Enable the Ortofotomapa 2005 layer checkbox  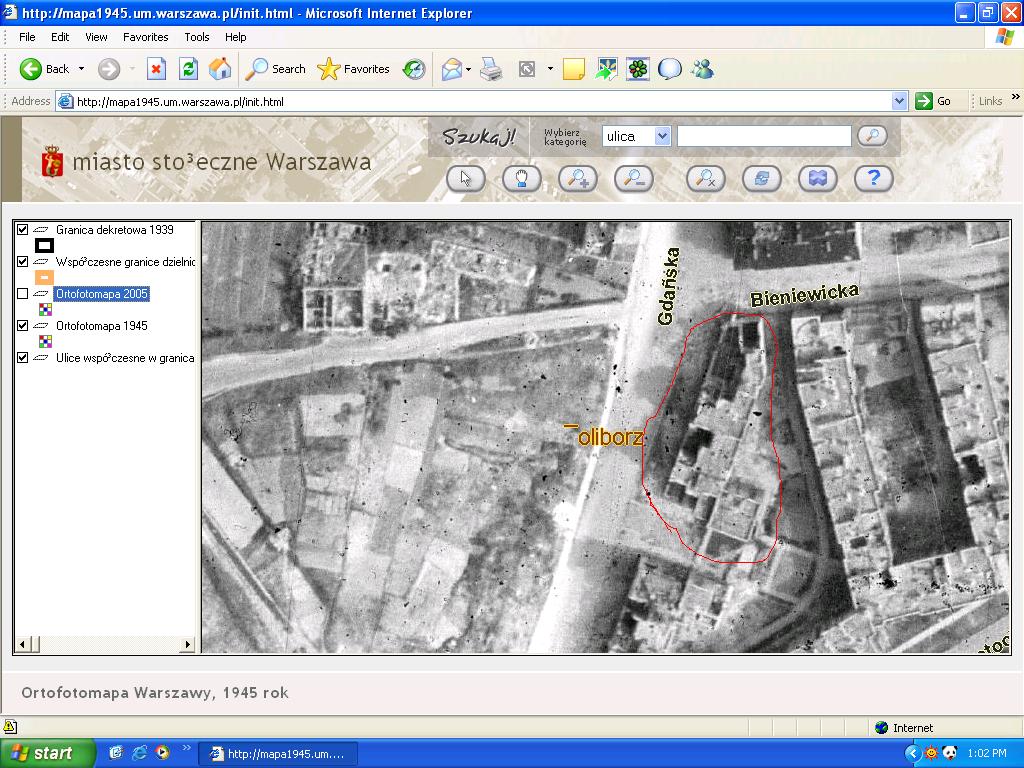coord(23,294)
